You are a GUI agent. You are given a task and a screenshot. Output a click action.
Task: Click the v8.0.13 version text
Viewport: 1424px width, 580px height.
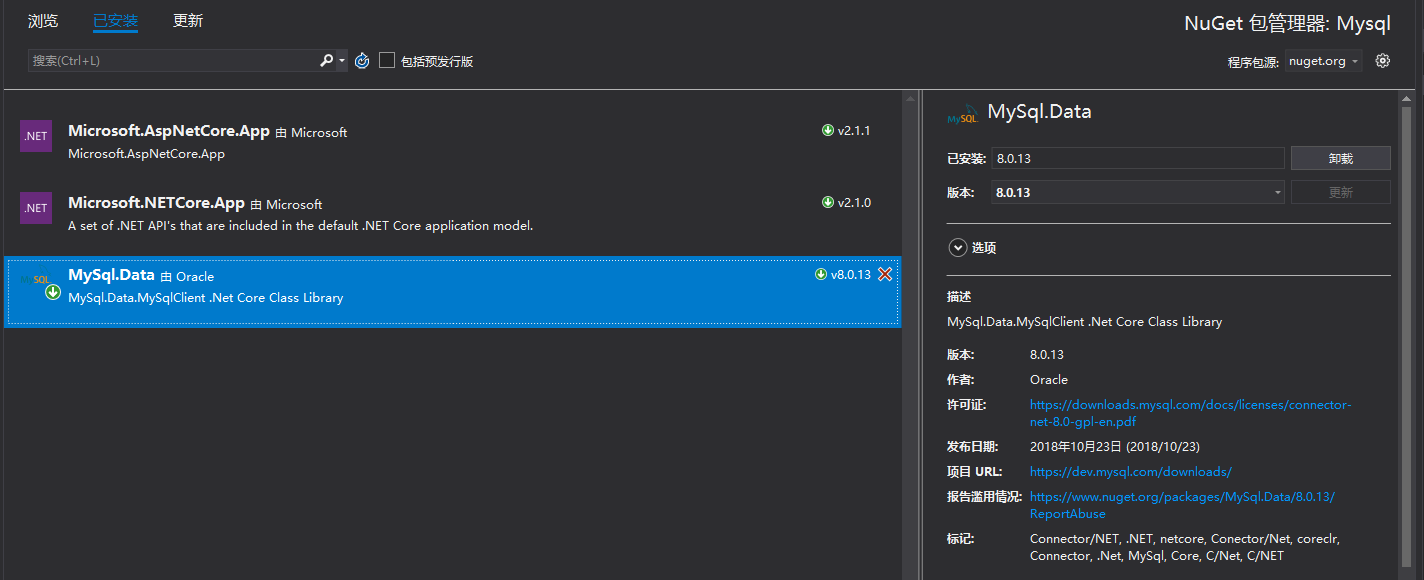tap(851, 275)
